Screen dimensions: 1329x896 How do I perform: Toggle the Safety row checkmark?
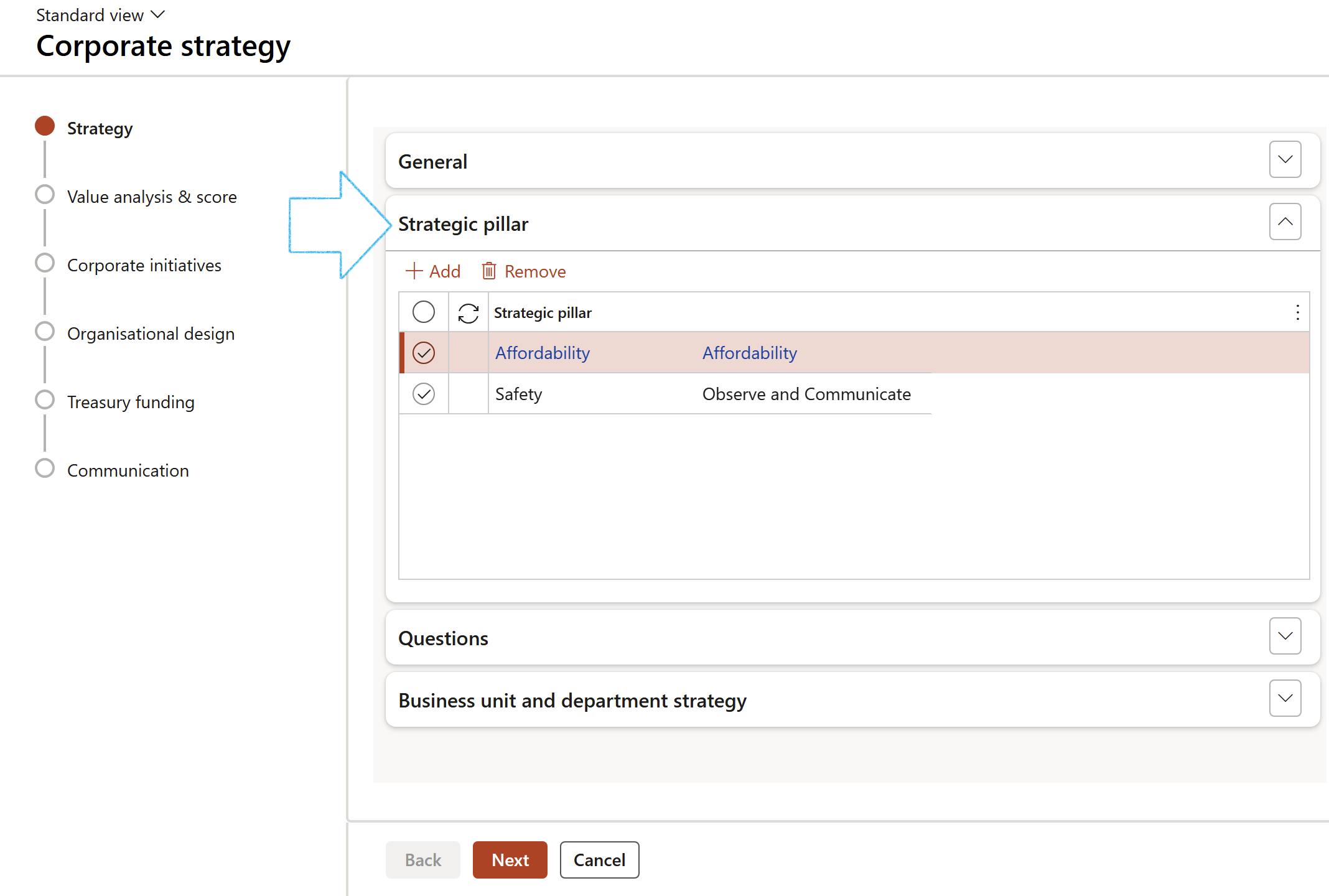pyautogui.click(x=424, y=394)
